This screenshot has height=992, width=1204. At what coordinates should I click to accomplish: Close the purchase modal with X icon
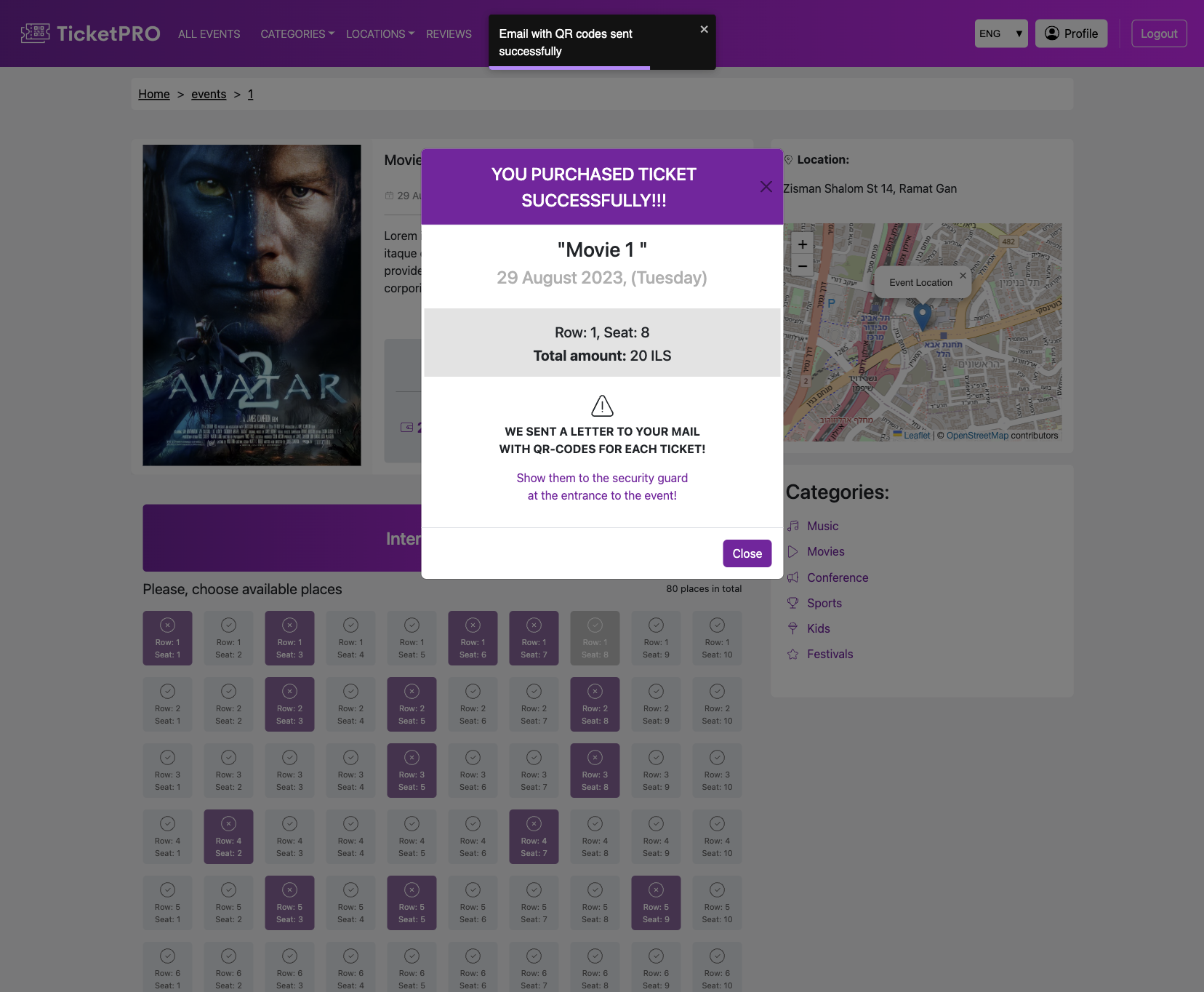(x=766, y=187)
